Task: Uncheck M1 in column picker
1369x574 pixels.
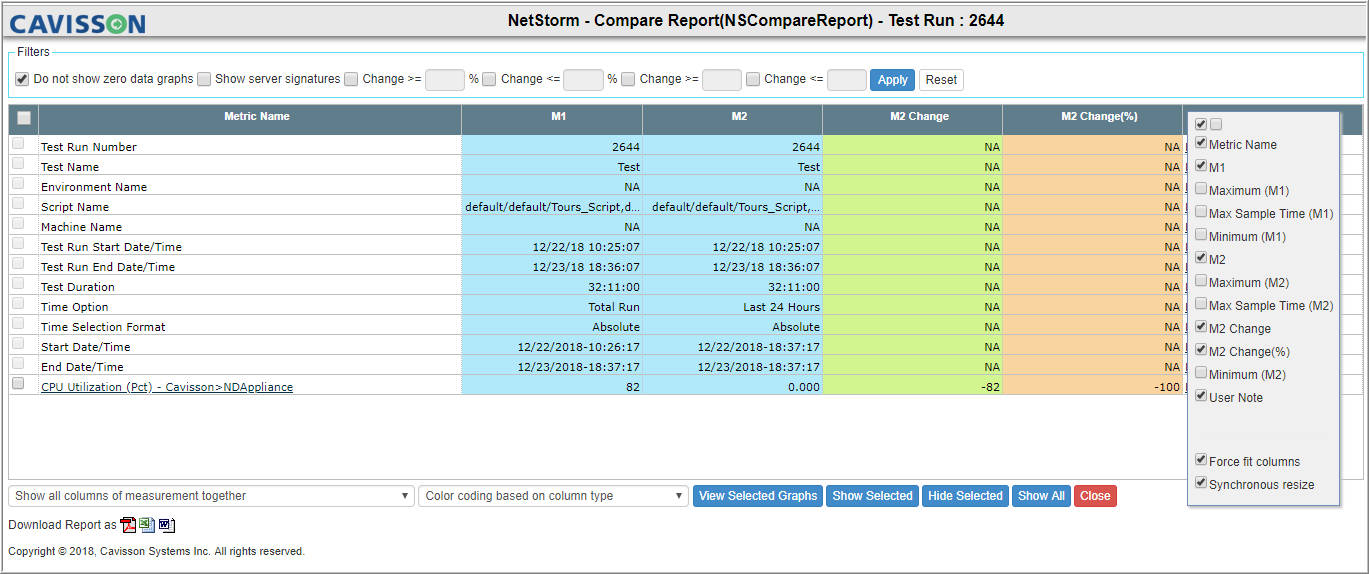Action: [x=1201, y=166]
